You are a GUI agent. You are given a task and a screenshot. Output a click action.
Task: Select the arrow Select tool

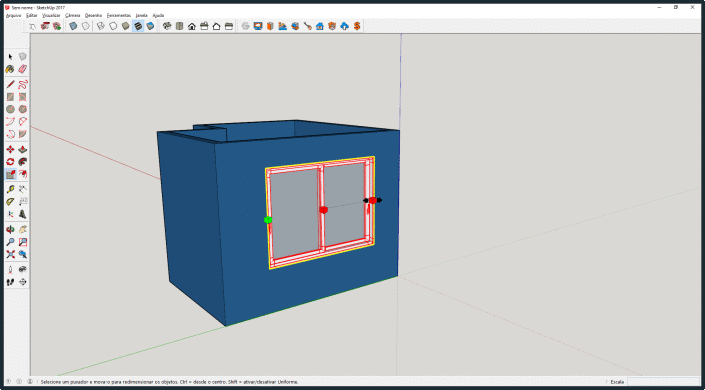(10, 57)
